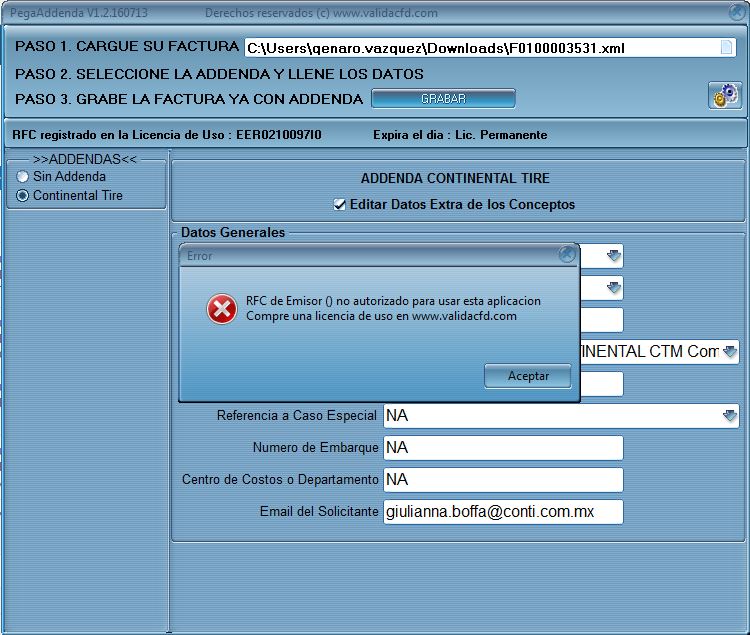Open the settings gears icon
Viewport: 750px width, 635px height.
coord(725,96)
